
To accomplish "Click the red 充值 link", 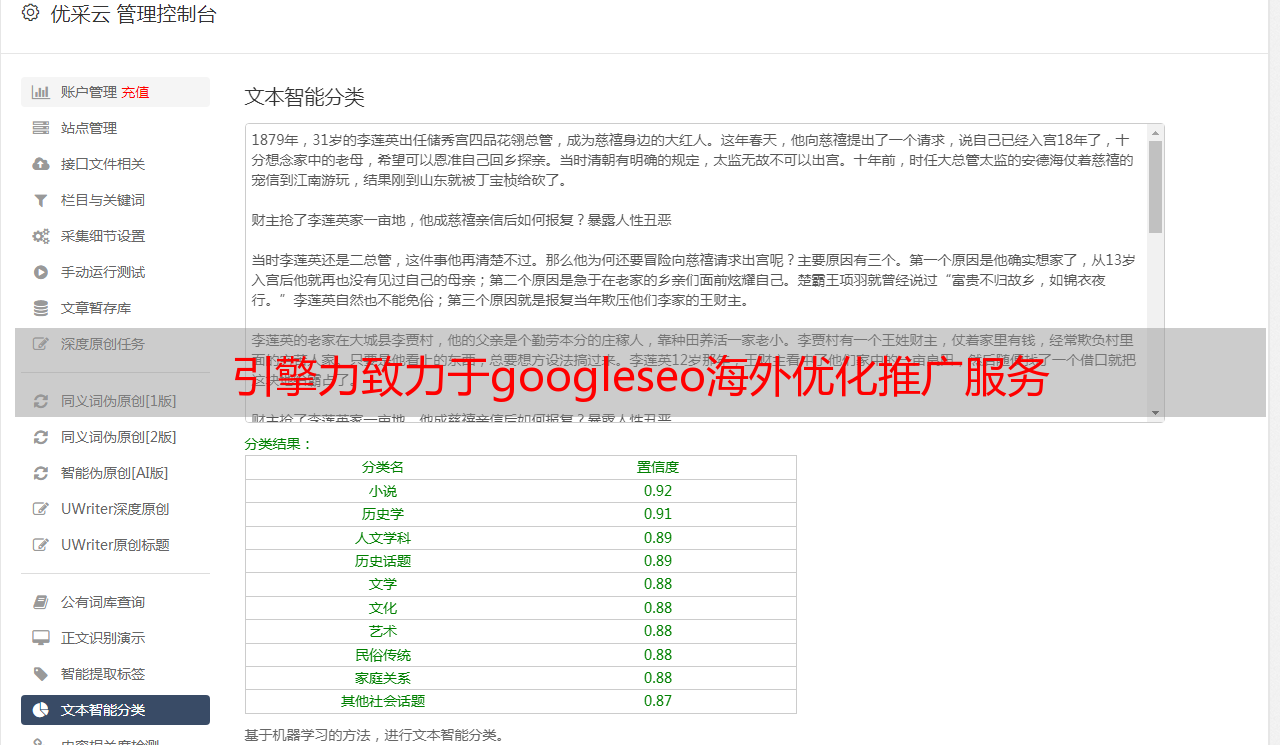I will pos(135,92).
